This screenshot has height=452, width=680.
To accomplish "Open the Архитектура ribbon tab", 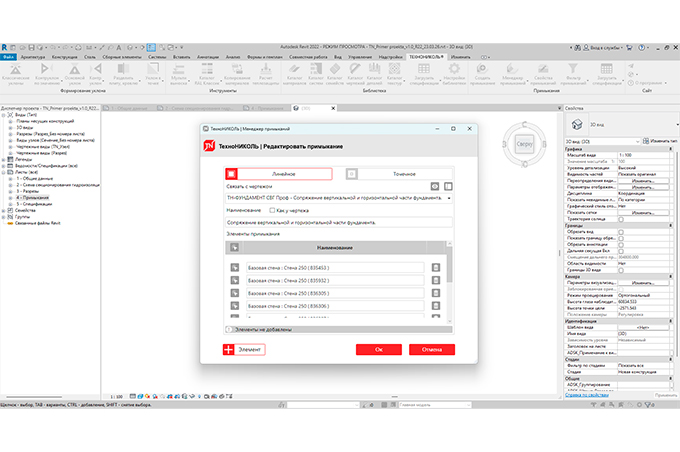I will 33,57.
